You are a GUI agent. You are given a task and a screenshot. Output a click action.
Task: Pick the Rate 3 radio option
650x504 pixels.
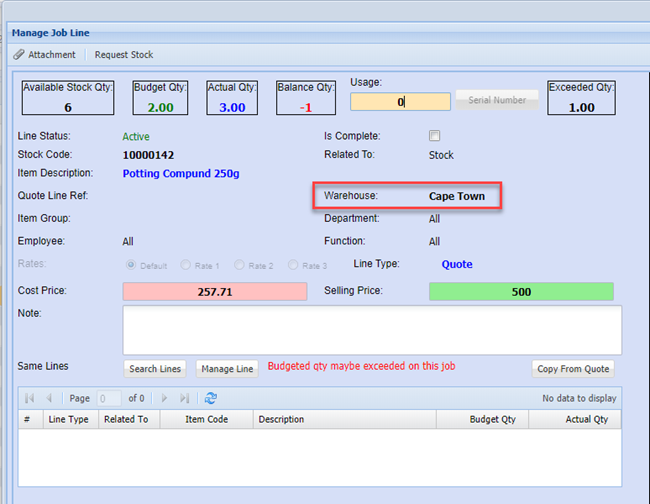pyautogui.click(x=294, y=265)
